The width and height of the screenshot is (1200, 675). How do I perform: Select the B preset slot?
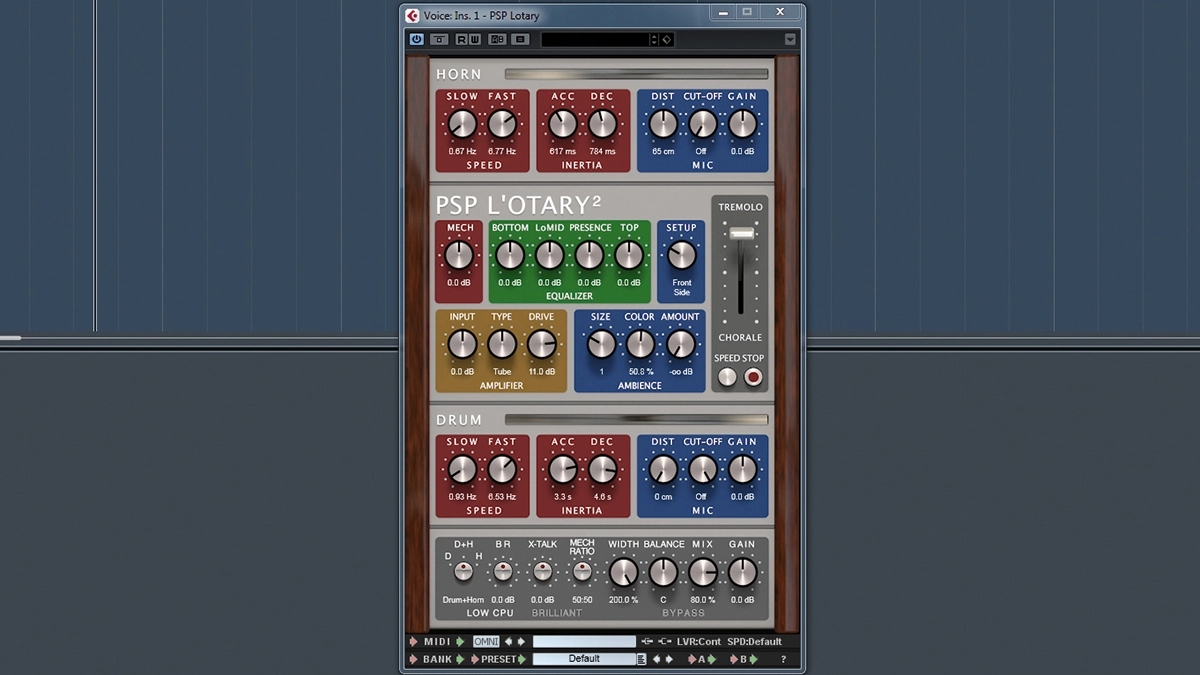pyautogui.click(x=743, y=659)
